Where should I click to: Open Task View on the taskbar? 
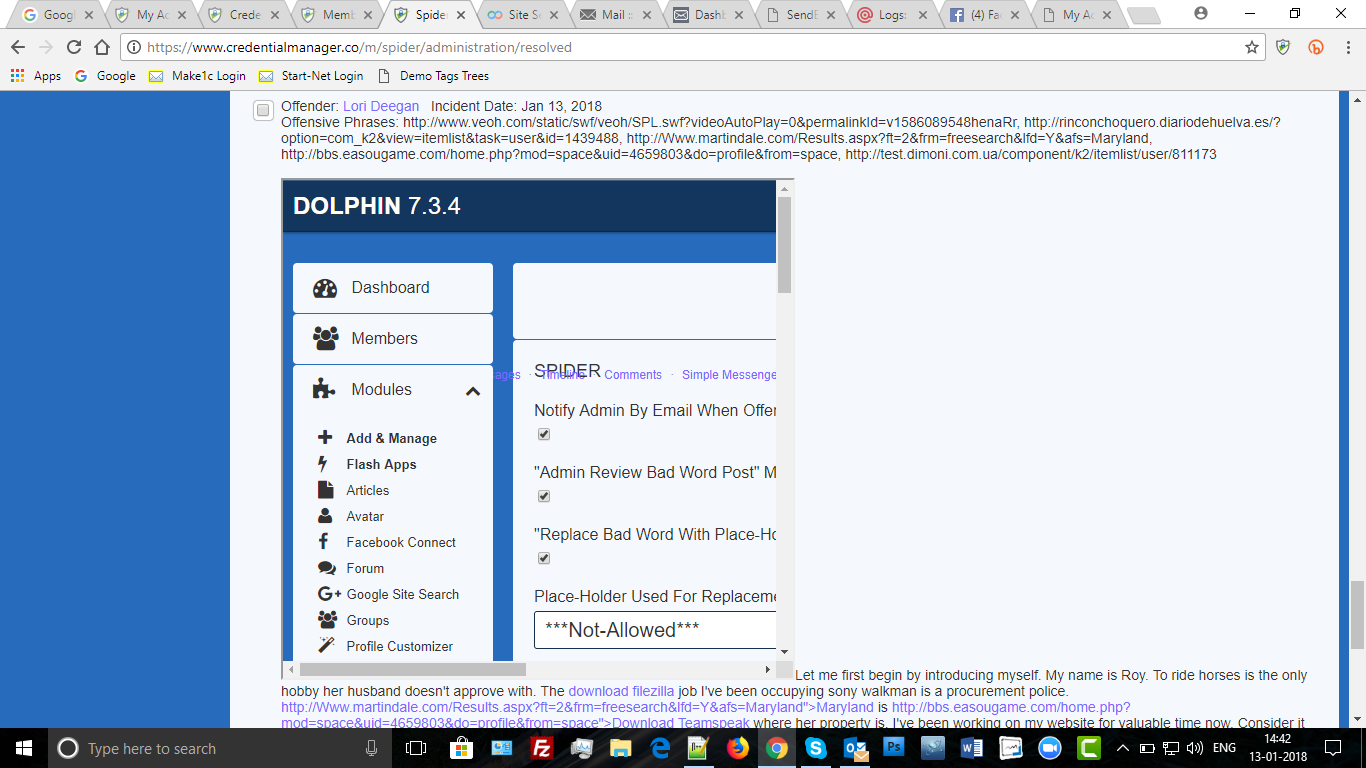point(416,748)
